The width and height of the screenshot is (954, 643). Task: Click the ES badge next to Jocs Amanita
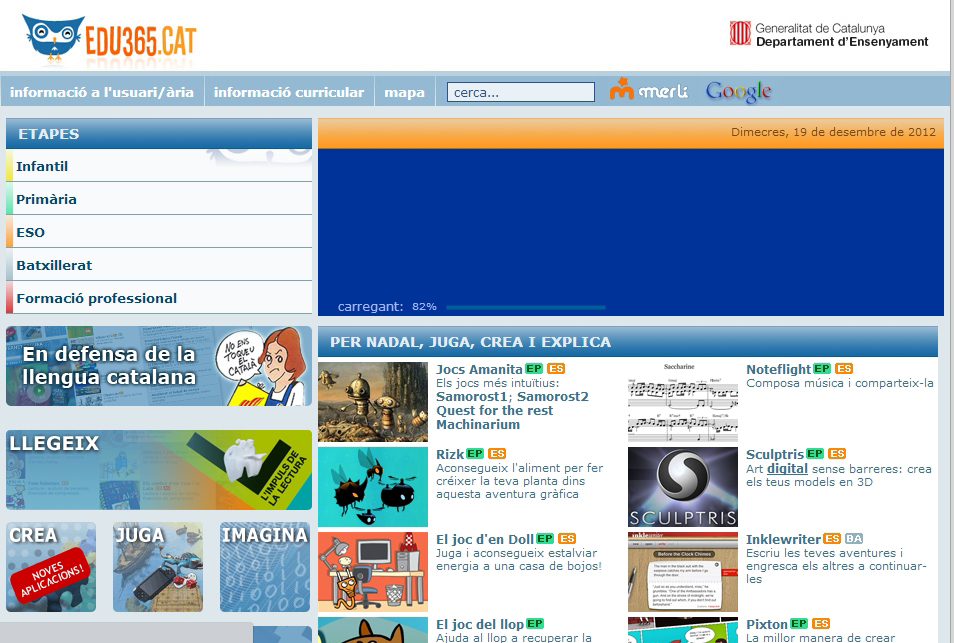click(556, 369)
